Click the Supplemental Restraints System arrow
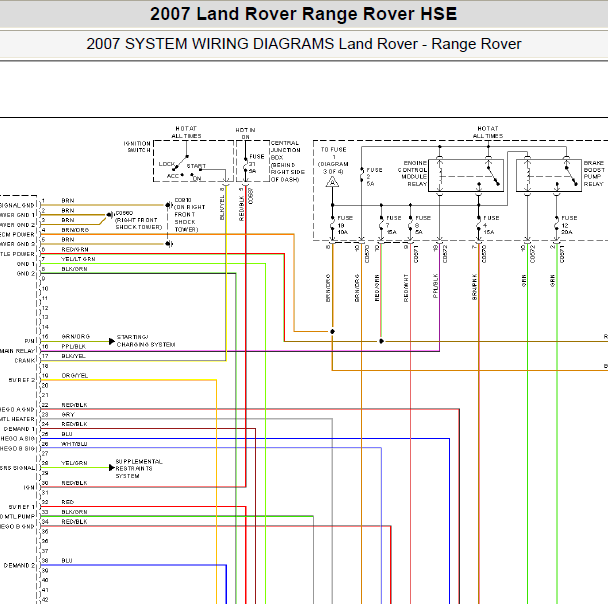 click(112, 468)
